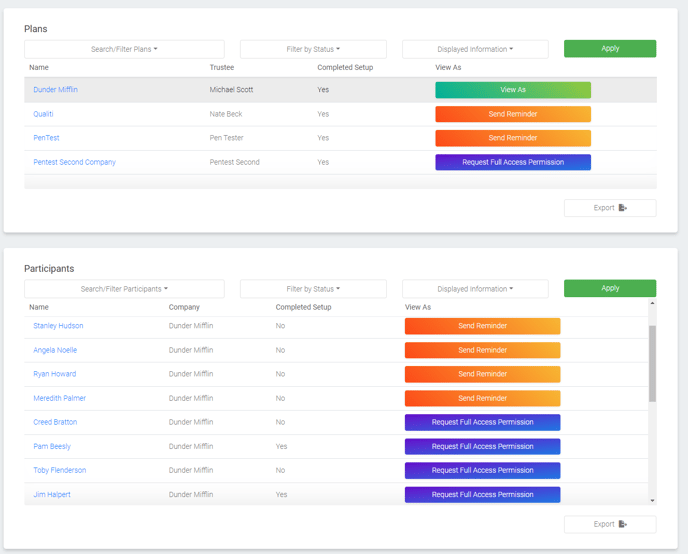Click the export icon in Participants section
688x554 pixels.
coord(623,524)
